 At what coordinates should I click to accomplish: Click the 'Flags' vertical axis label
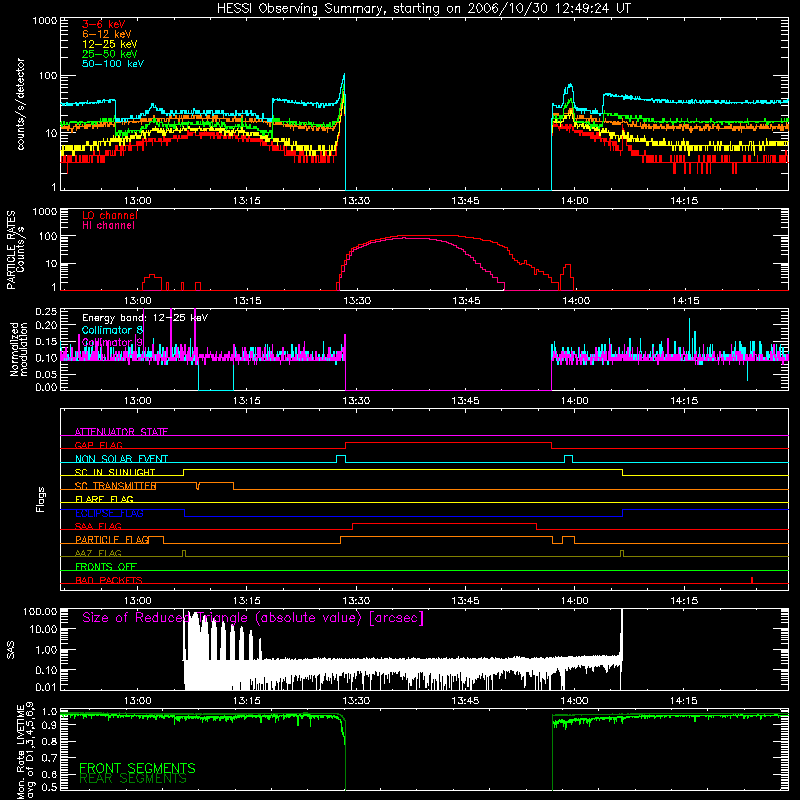point(41,499)
